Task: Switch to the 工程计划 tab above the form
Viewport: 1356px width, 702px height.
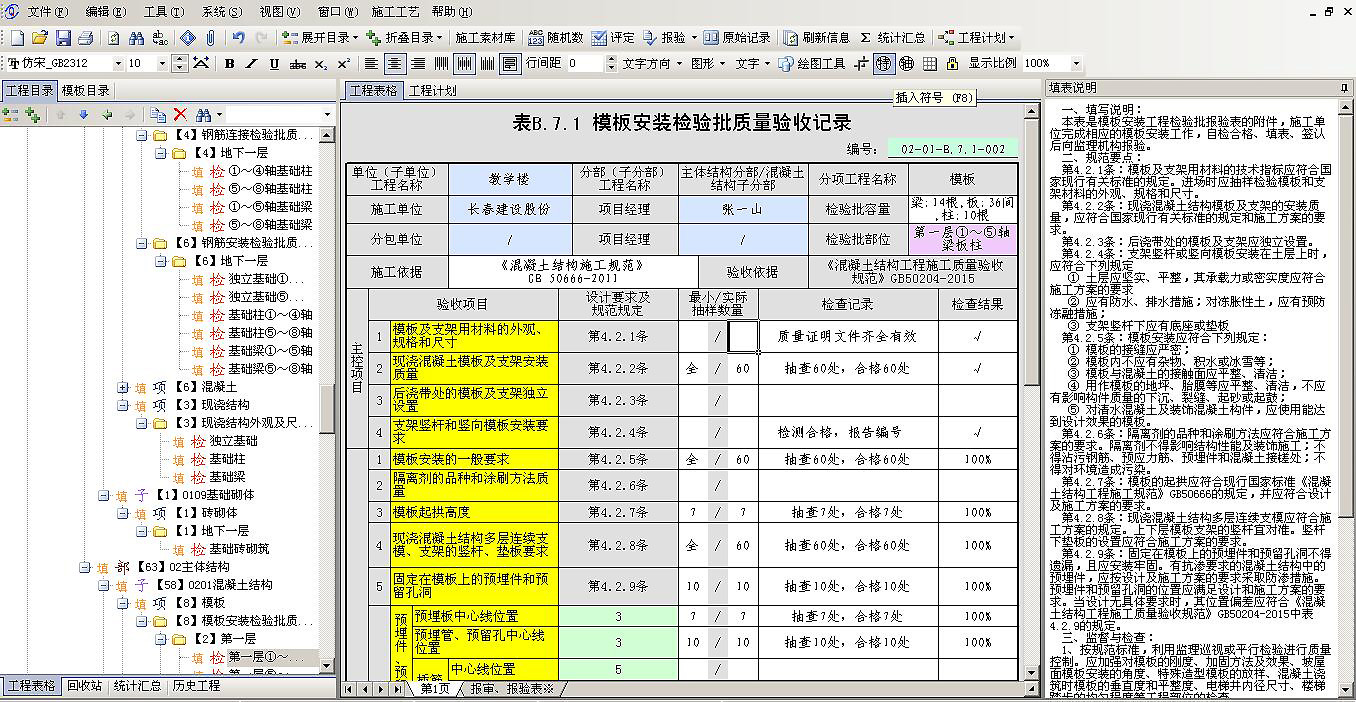Action: (432, 91)
